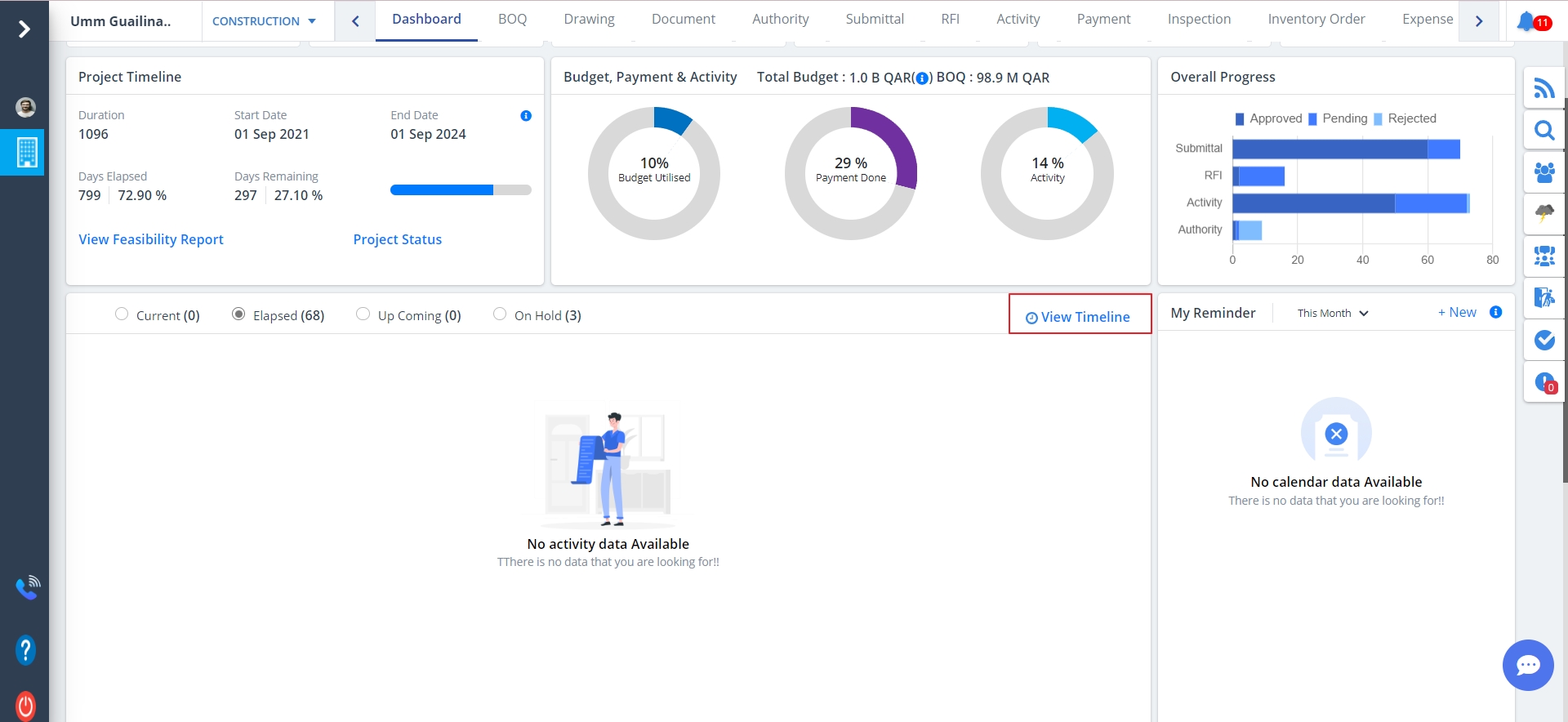Viewport: 1568px width, 722px height.
Task: Select the On Hold (3) radio button
Action: [500, 314]
